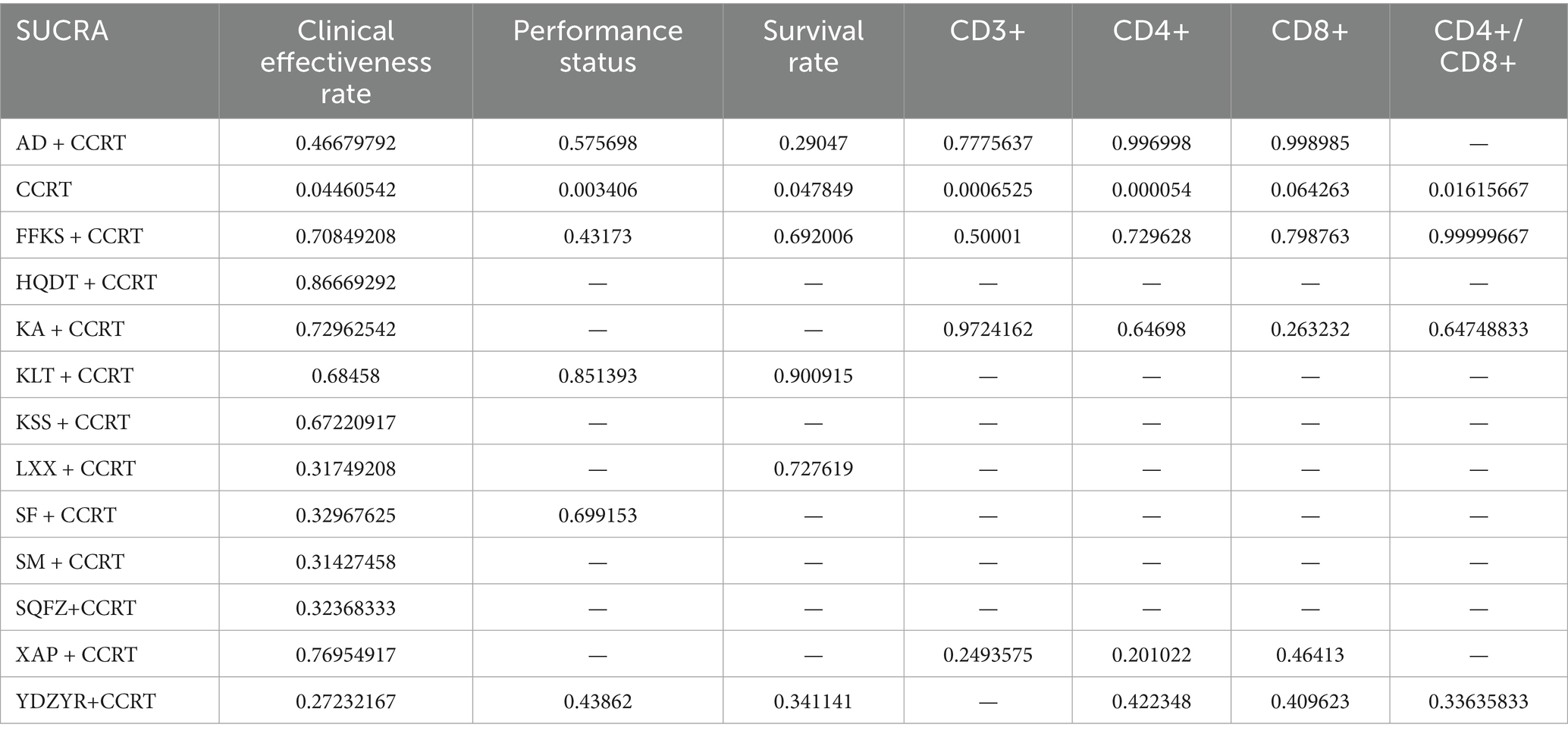Click the SUCRA column header
1568x737 pixels.
[62, 31]
